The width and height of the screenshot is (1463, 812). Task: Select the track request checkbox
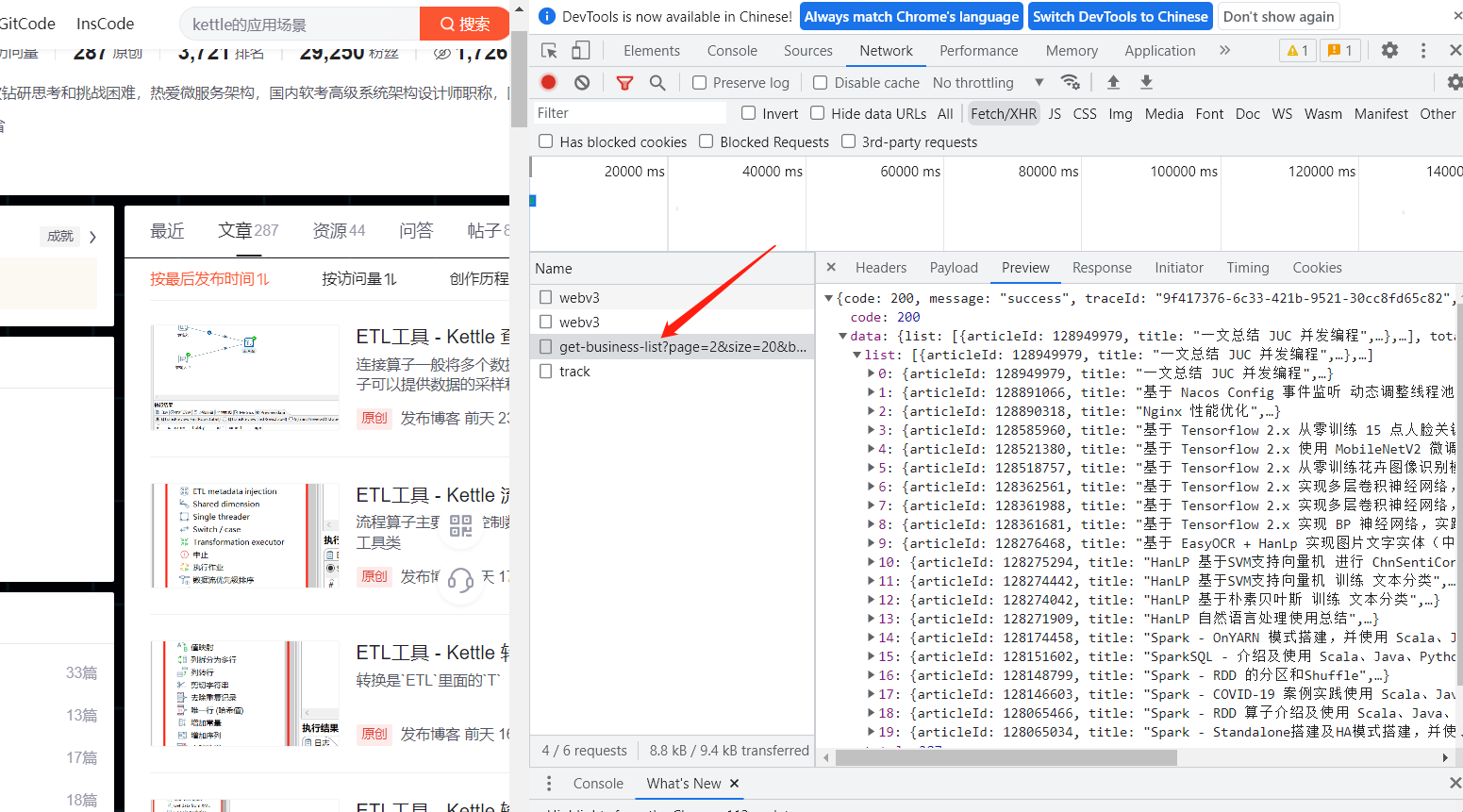coord(545,371)
